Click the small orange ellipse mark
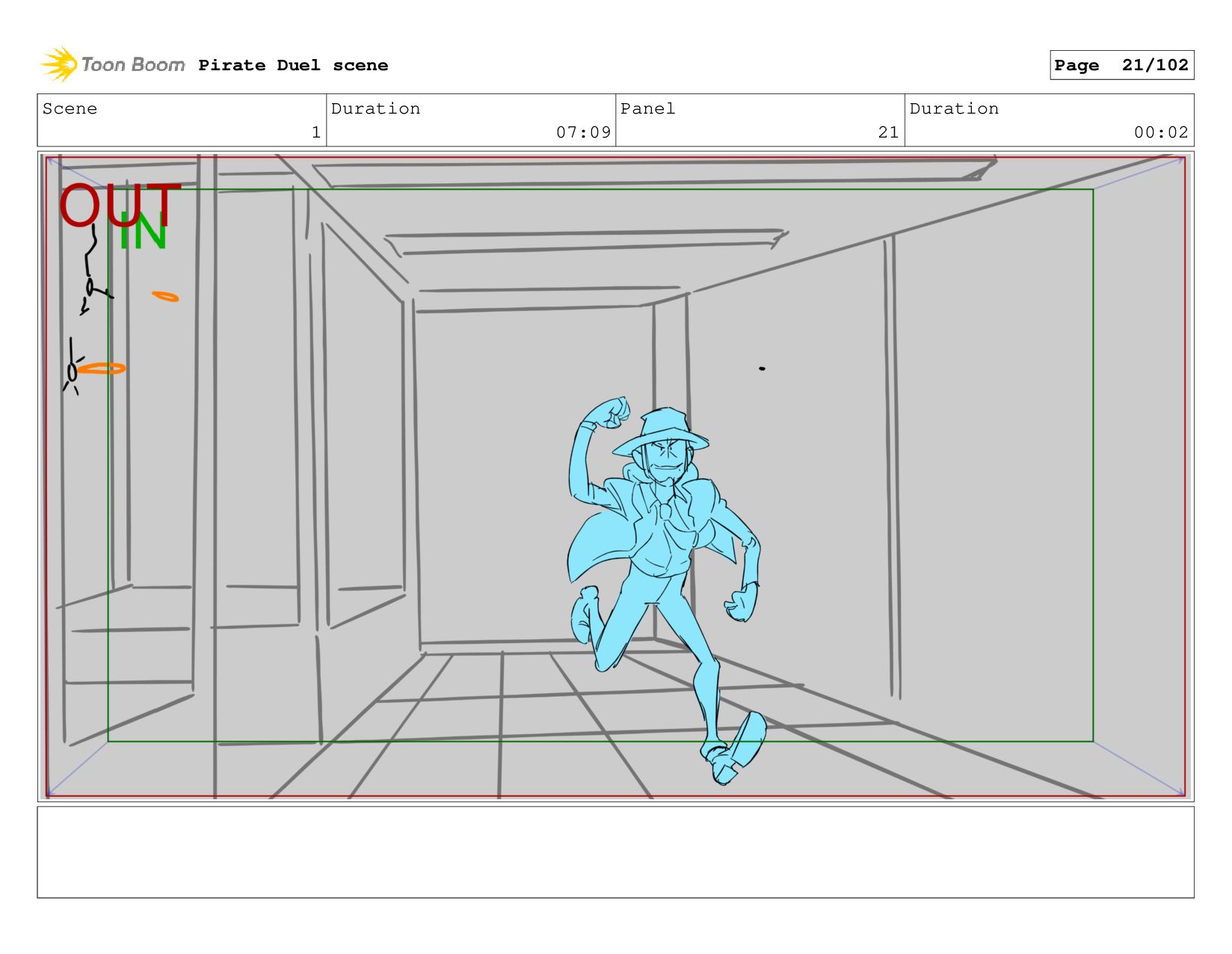This screenshot has height=954, width=1232. pyautogui.click(x=165, y=297)
